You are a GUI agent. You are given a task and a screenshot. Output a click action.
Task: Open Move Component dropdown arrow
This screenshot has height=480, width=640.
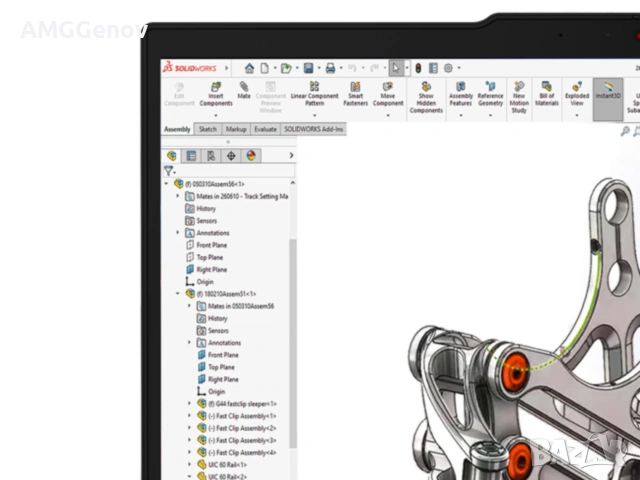[388, 116]
